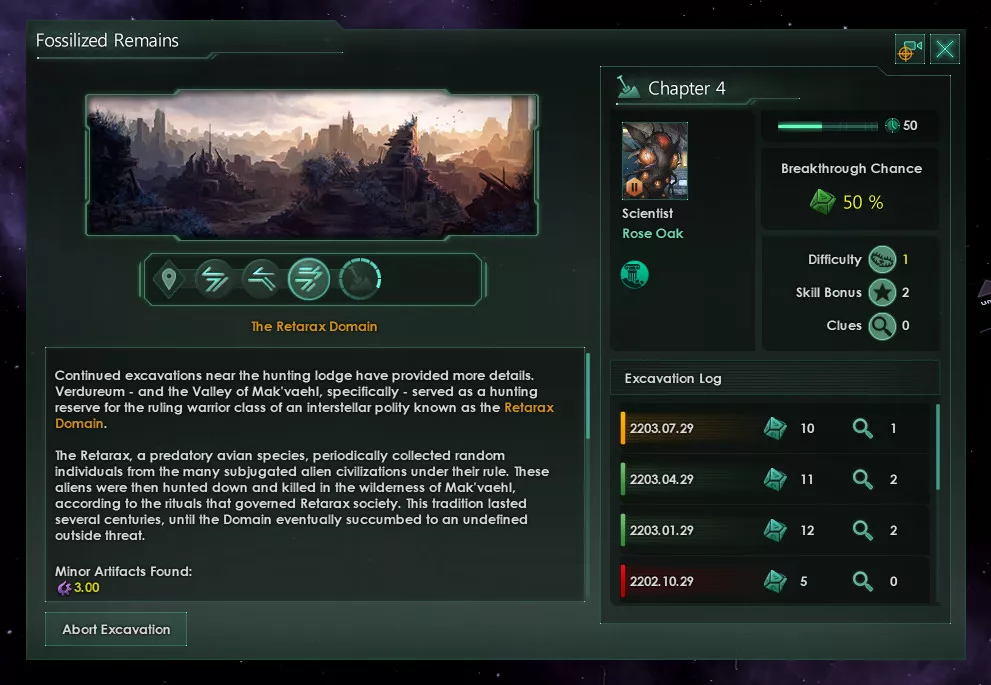
Task: Click the green Breakthrough Chance die
Action: [x=822, y=202]
